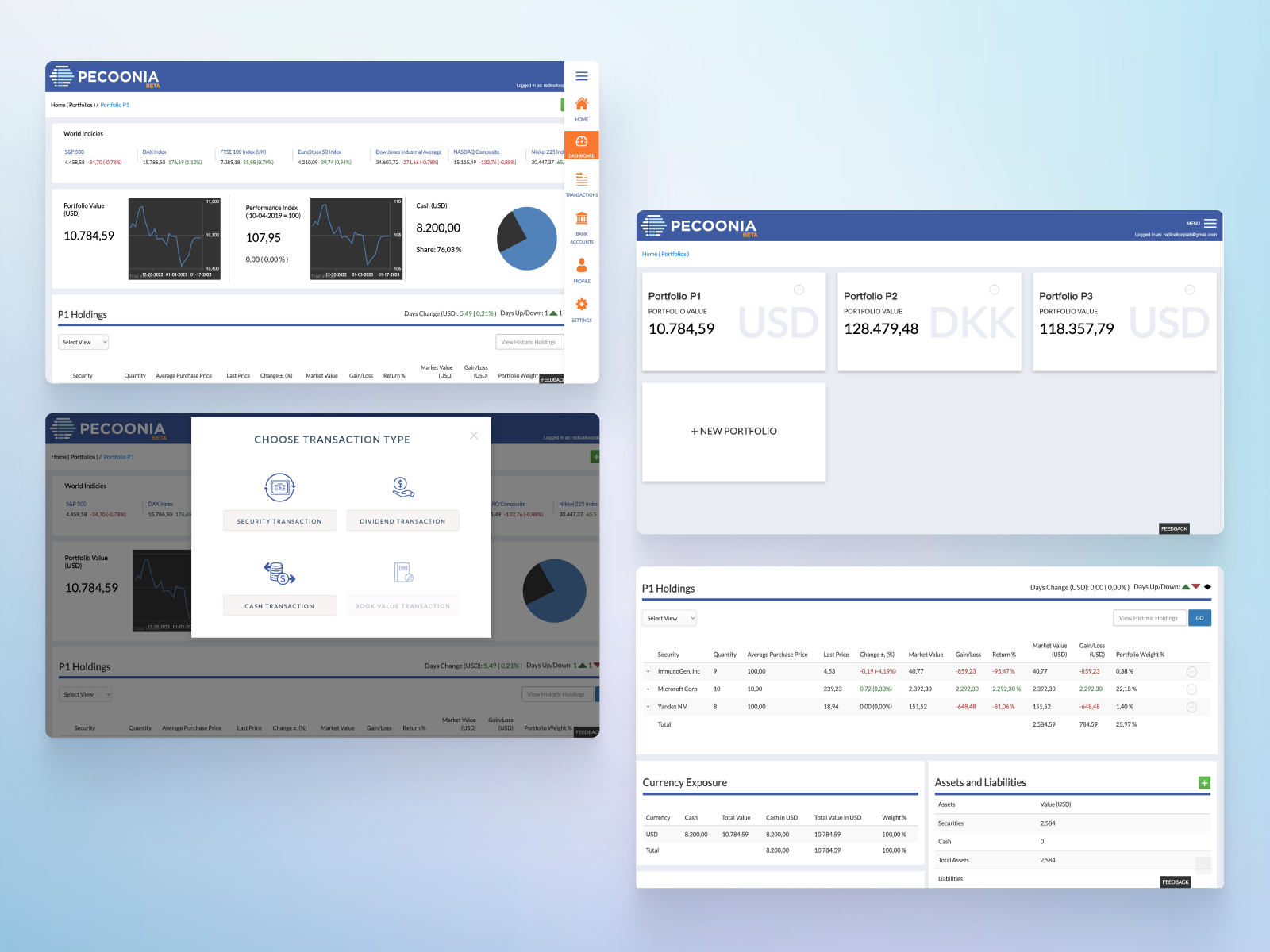Open Settings gear in the sidebar
The image size is (1270, 952).
[x=582, y=308]
